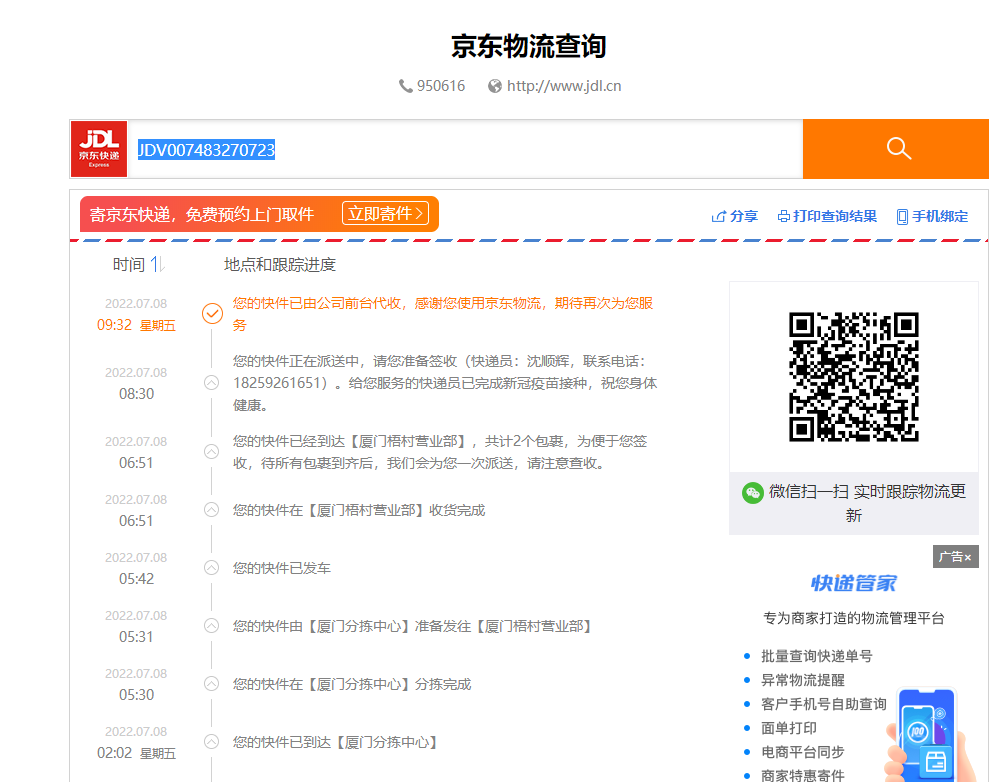Click the JDL Express logo icon

(x=99, y=149)
